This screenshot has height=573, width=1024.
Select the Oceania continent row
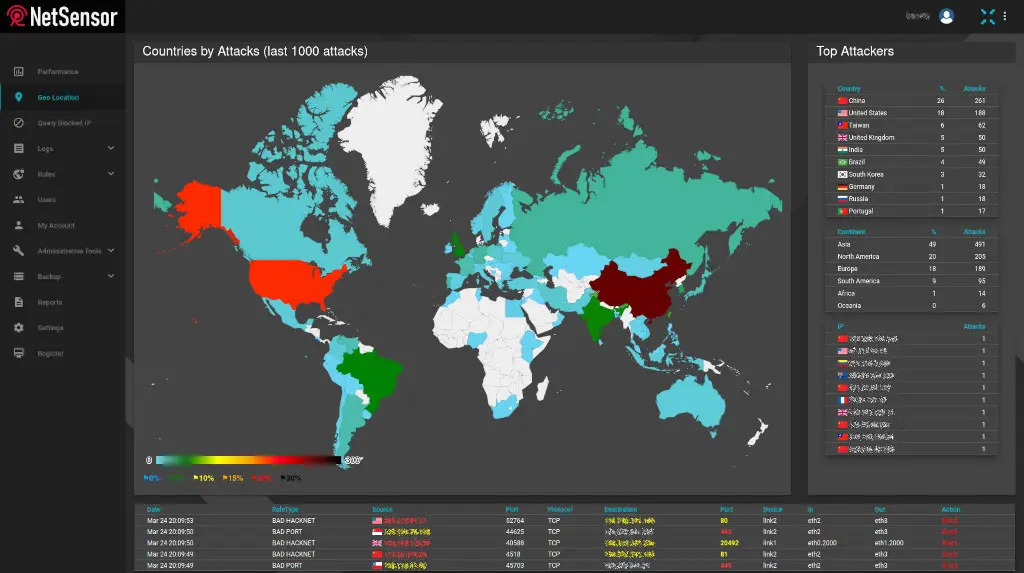point(911,306)
